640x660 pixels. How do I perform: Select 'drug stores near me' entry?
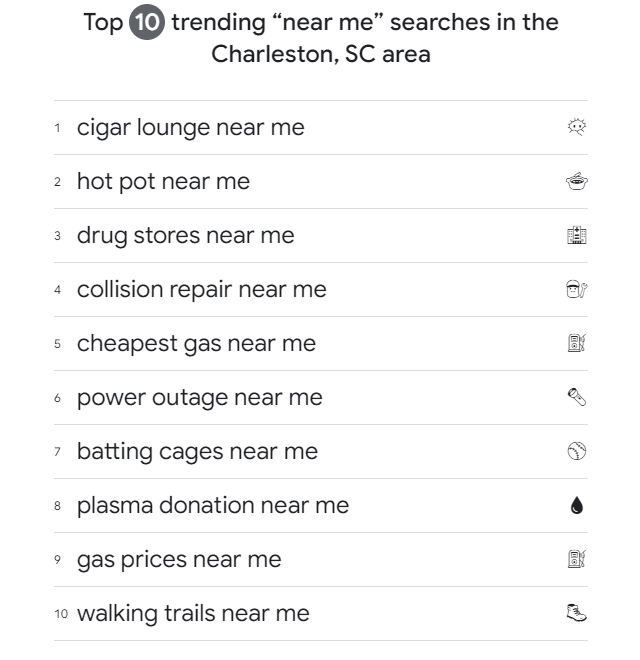click(185, 235)
